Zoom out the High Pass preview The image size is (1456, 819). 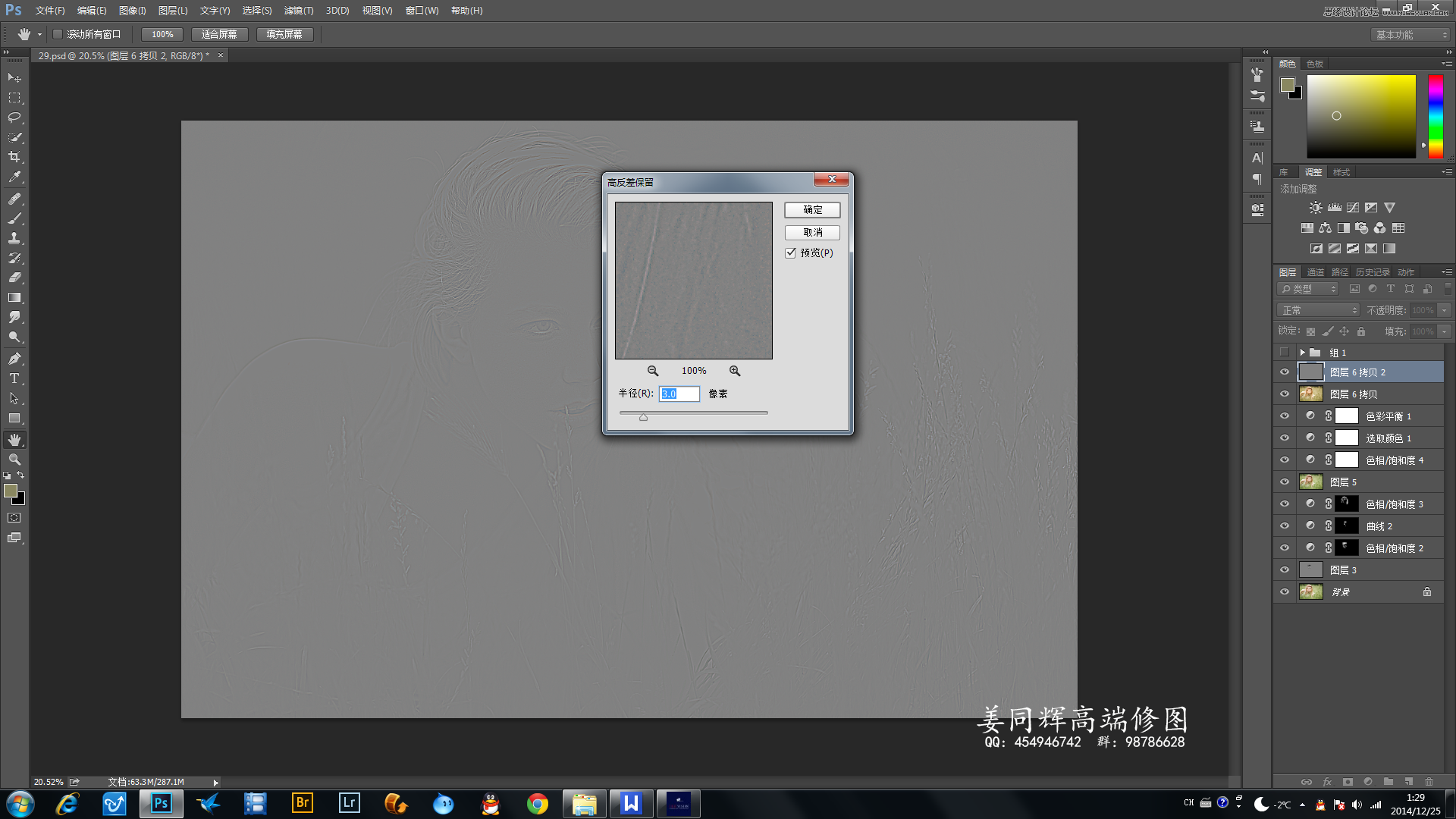click(652, 371)
